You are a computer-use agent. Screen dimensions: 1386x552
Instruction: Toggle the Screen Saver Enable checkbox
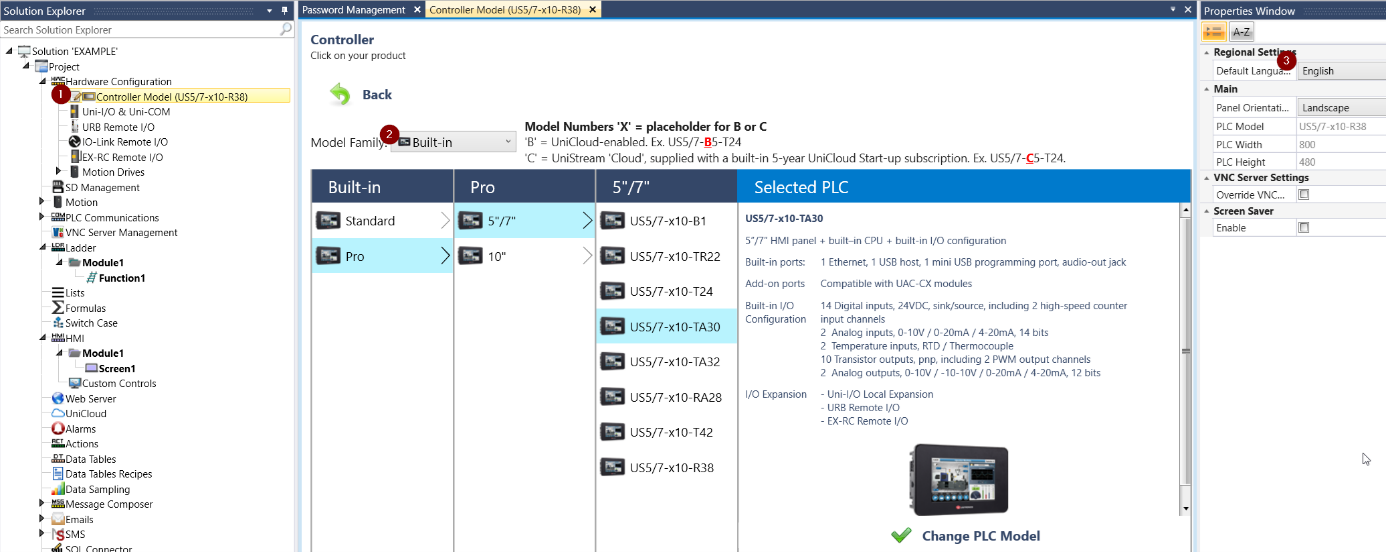1303,228
